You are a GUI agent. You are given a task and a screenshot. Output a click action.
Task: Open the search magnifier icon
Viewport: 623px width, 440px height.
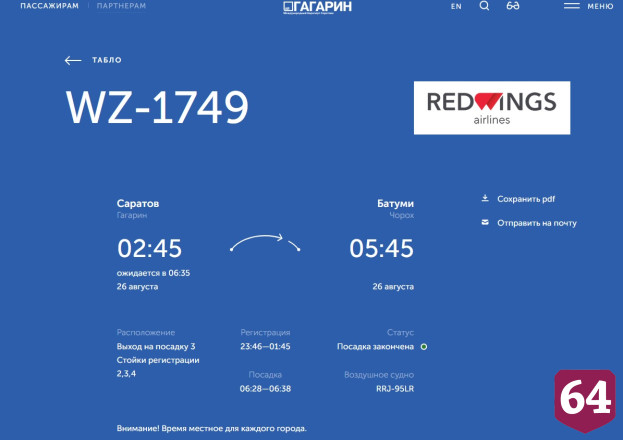point(484,6)
